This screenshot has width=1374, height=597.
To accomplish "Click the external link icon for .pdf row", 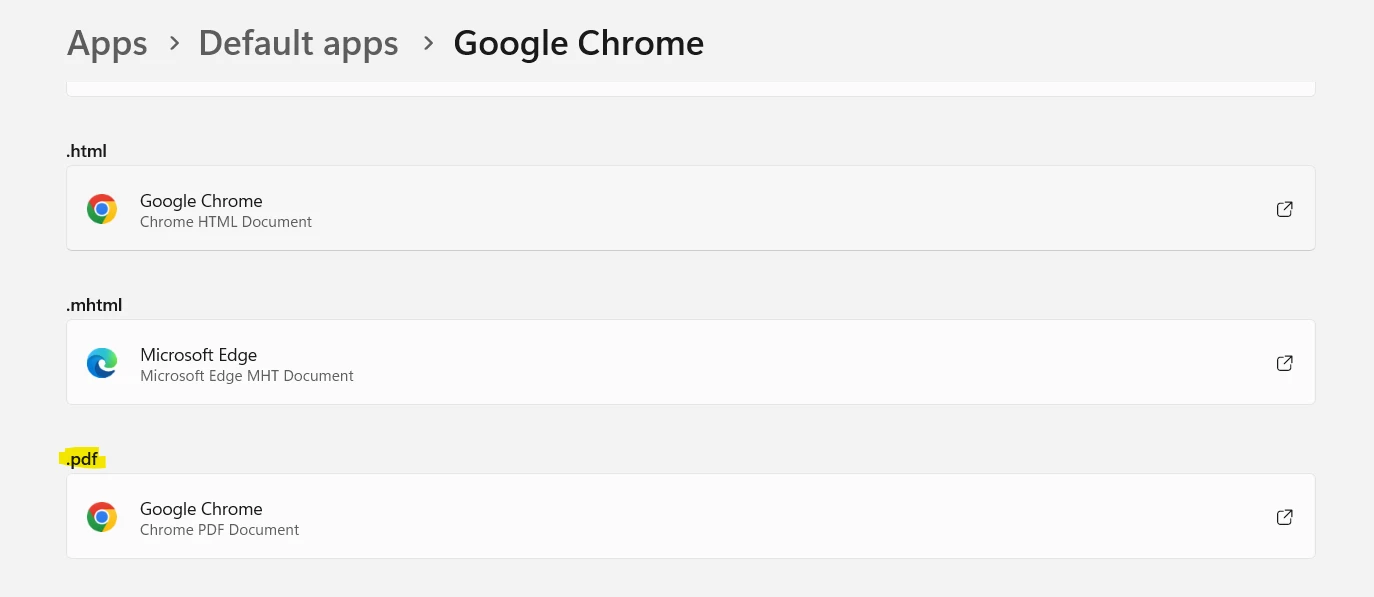I will [x=1284, y=517].
